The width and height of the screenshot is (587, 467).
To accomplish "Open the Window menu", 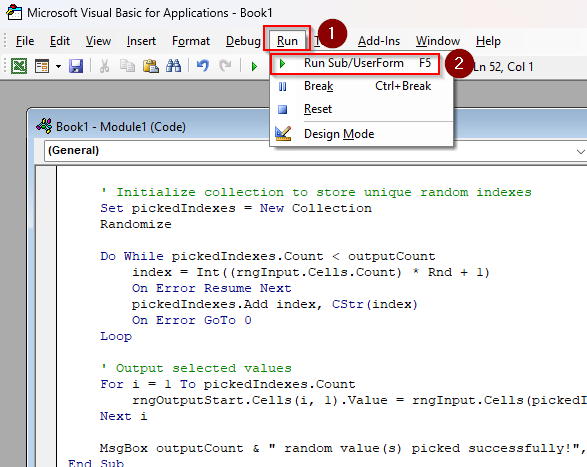I will click(438, 41).
